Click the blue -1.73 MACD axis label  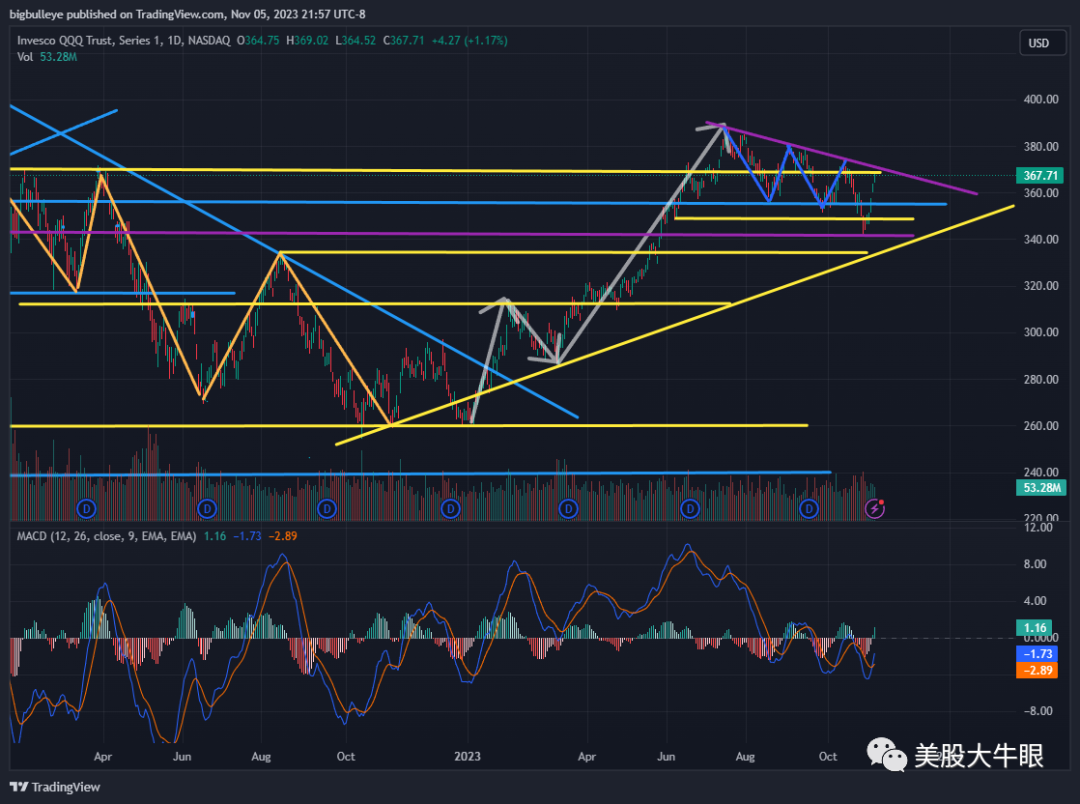point(1037,654)
